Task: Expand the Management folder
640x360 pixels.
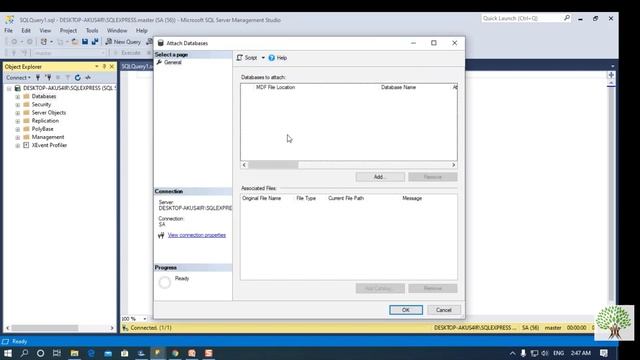Action: [x=18, y=138]
